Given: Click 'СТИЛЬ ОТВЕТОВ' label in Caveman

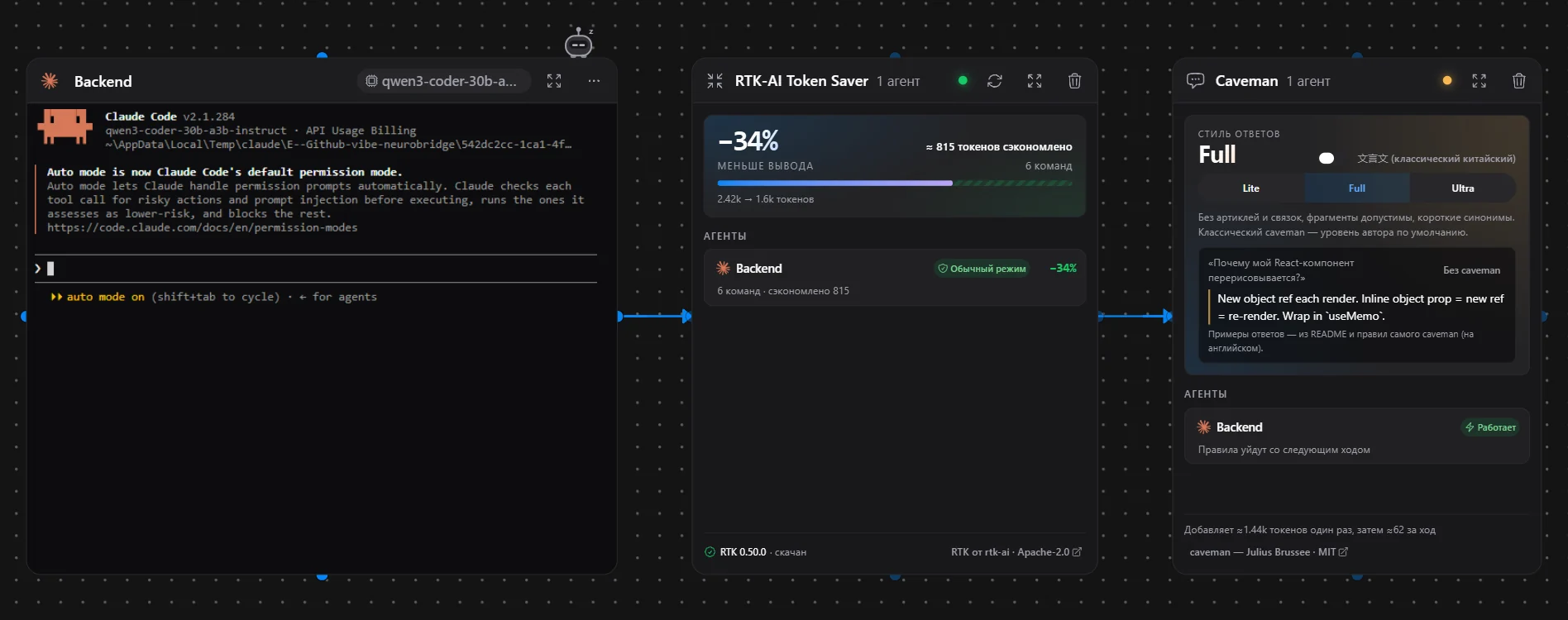Looking at the screenshot, I should (x=1239, y=134).
